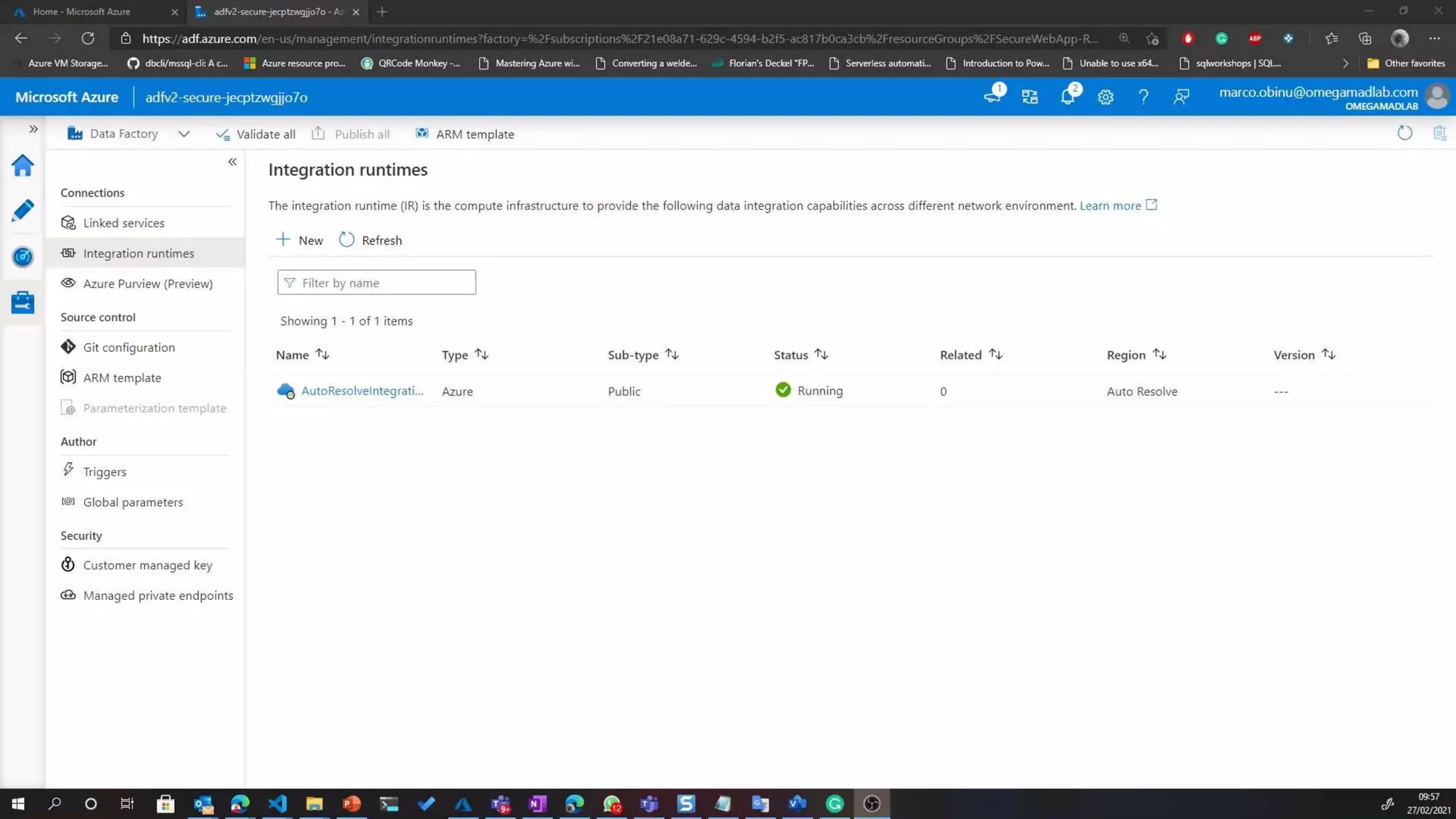Click the help question mark icon
The width and height of the screenshot is (1456, 819).
[x=1142, y=97]
